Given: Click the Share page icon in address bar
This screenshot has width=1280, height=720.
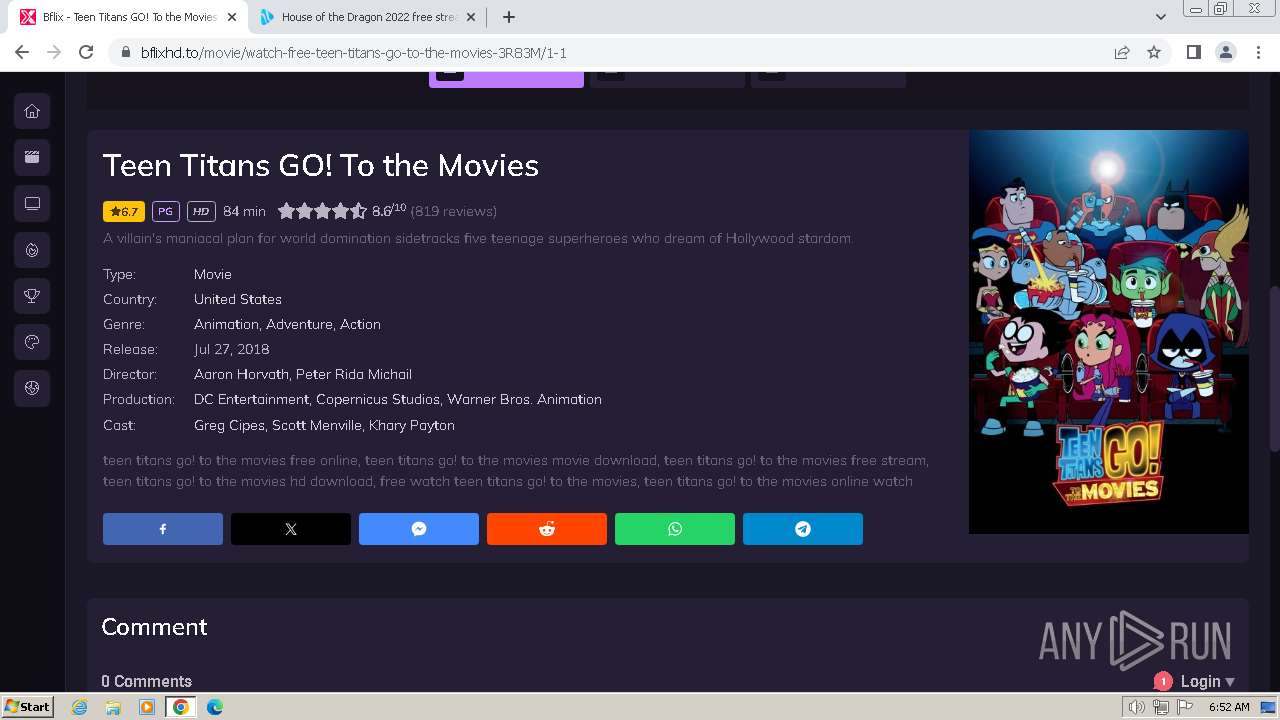Looking at the screenshot, I should click(x=1122, y=53).
